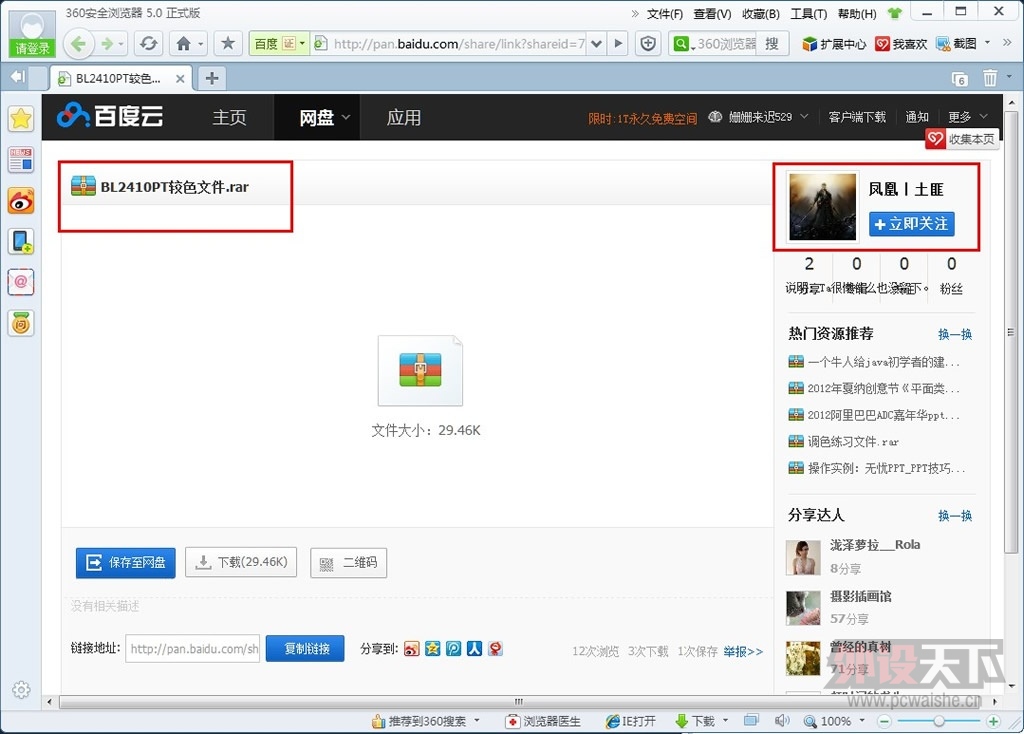This screenshot has width=1024, height=734.
Task: Open the 扩展中心 extension center
Action: click(x=834, y=44)
